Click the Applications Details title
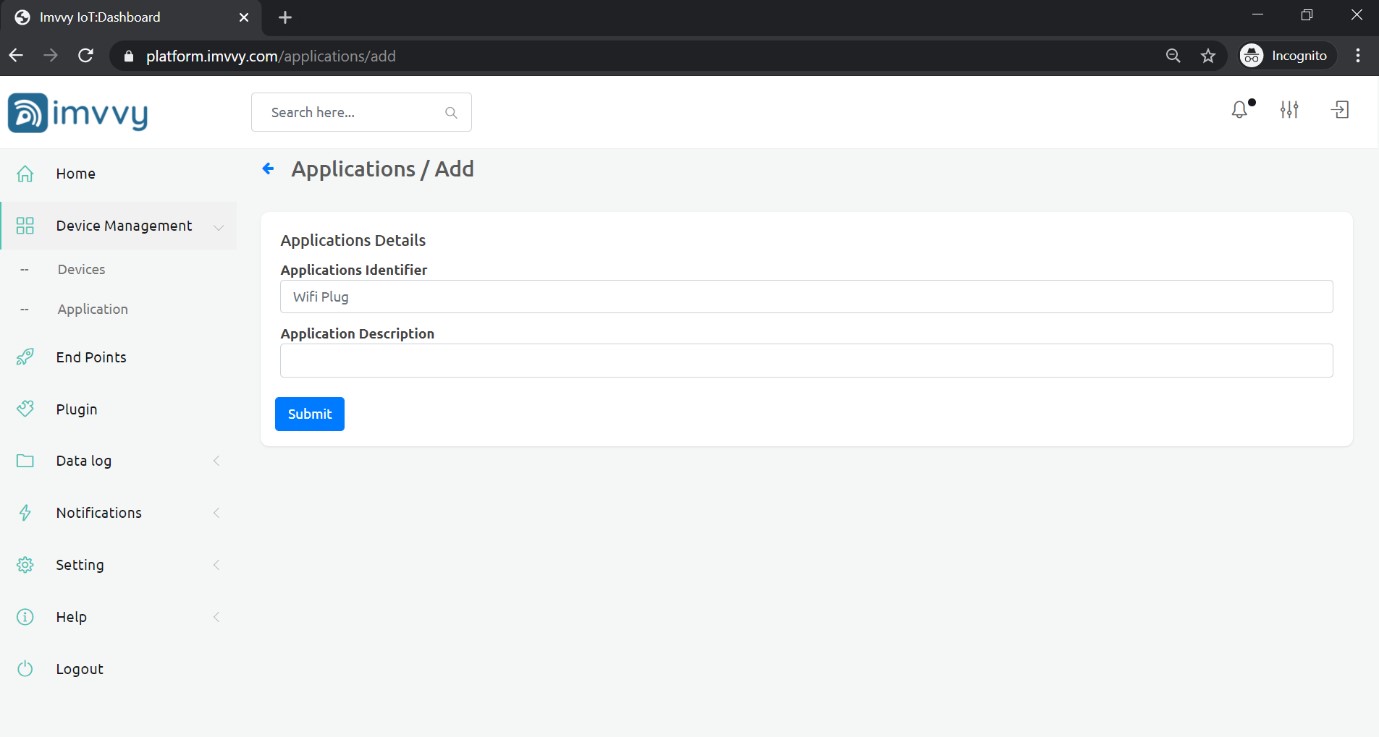Viewport: 1379px width, 737px height. point(353,240)
